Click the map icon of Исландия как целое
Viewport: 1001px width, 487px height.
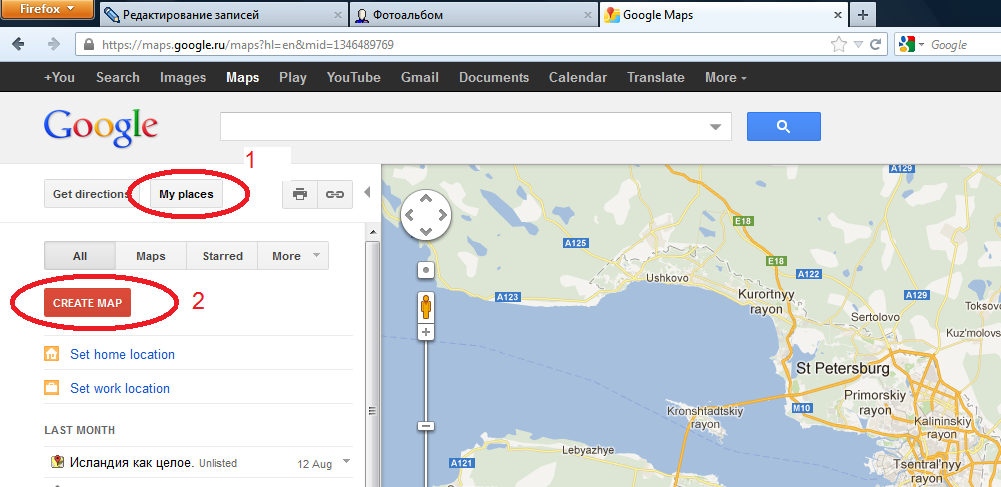57,461
